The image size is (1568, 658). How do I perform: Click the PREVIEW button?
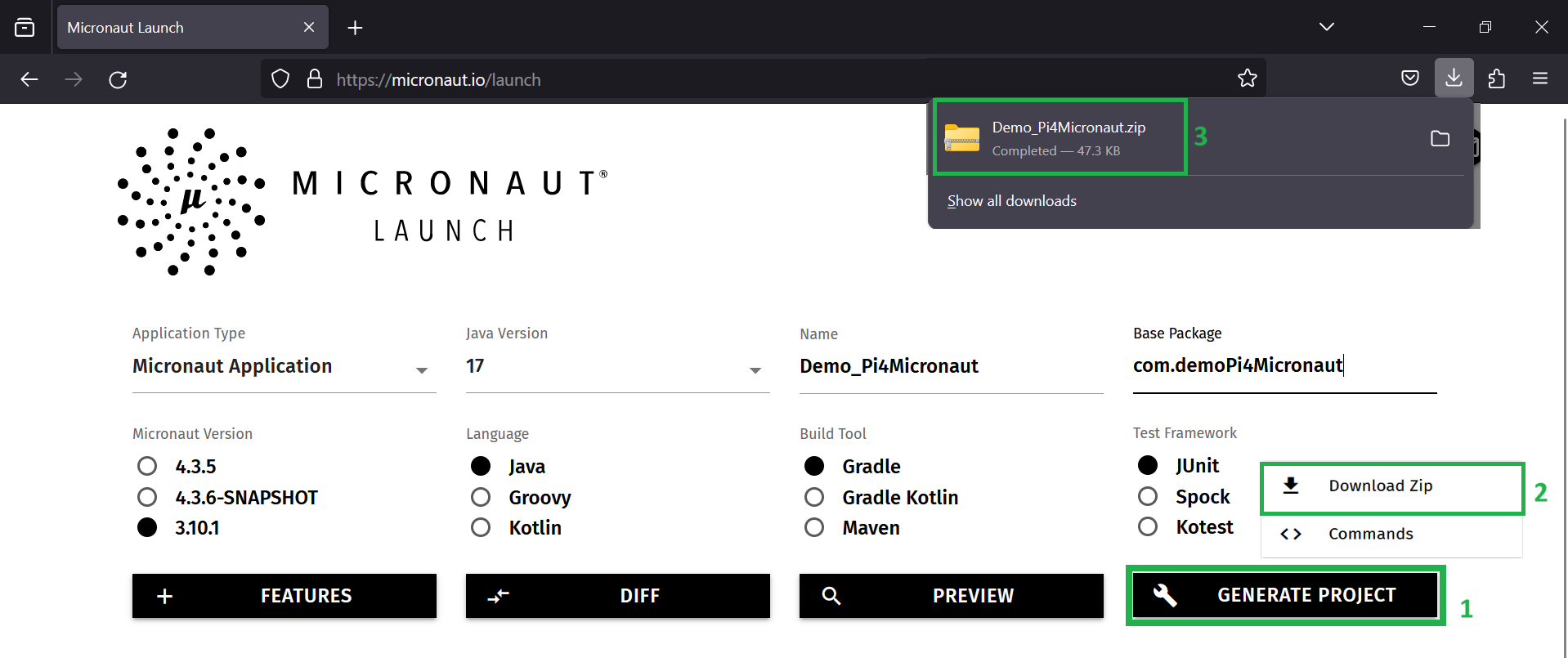pyautogui.click(x=952, y=596)
